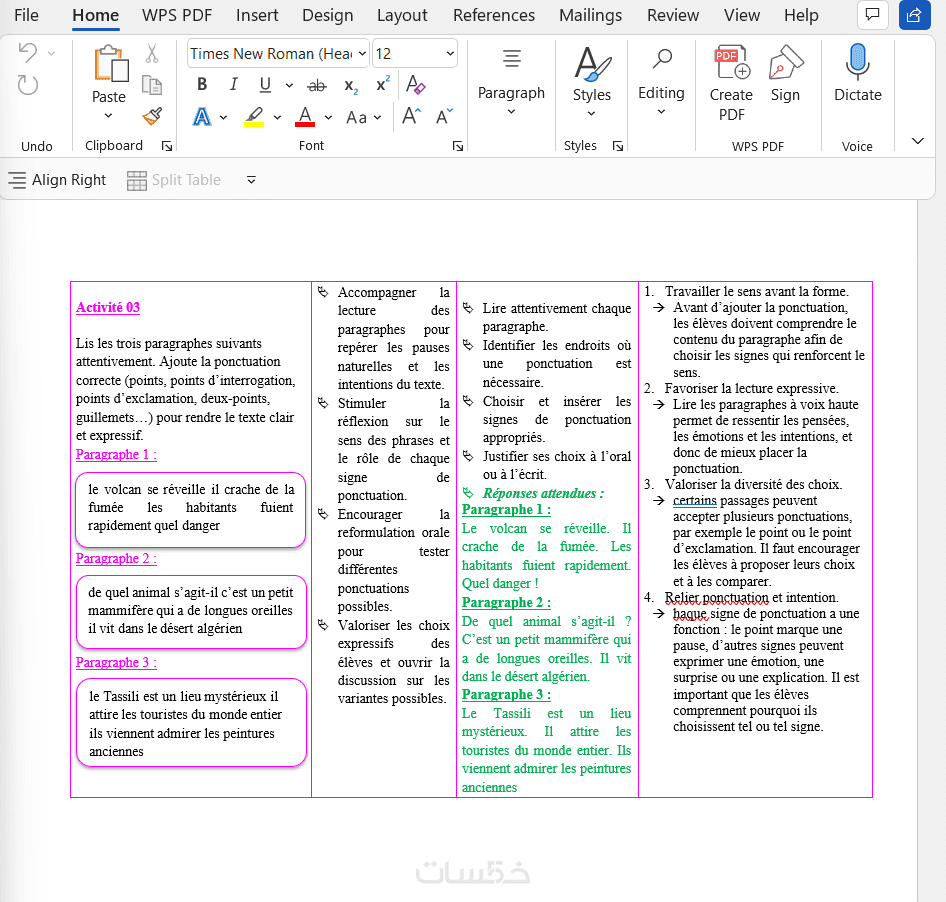Apply Text Effects blue A icon
Viewport: 946px width, 902px height.
point(202,117)
